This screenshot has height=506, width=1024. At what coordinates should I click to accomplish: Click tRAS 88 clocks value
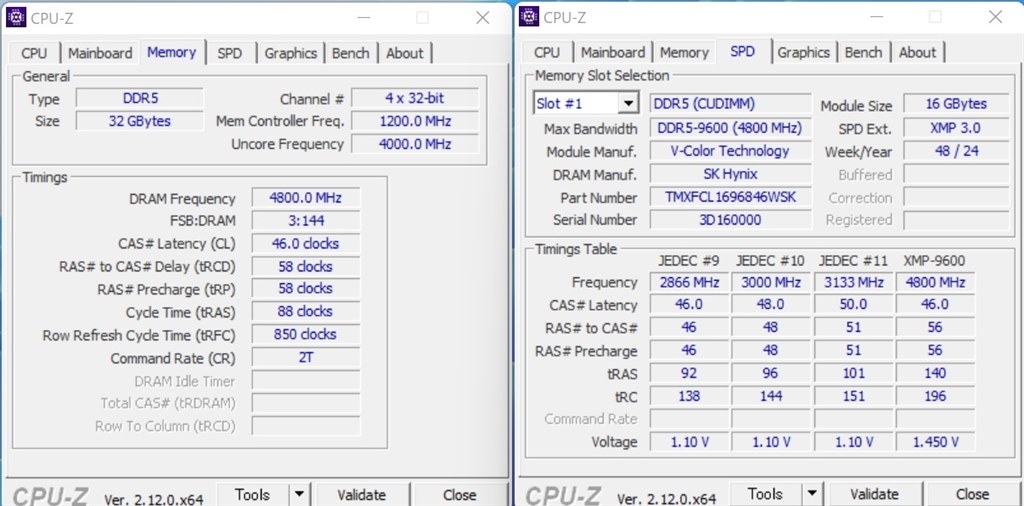pos(305,311)
